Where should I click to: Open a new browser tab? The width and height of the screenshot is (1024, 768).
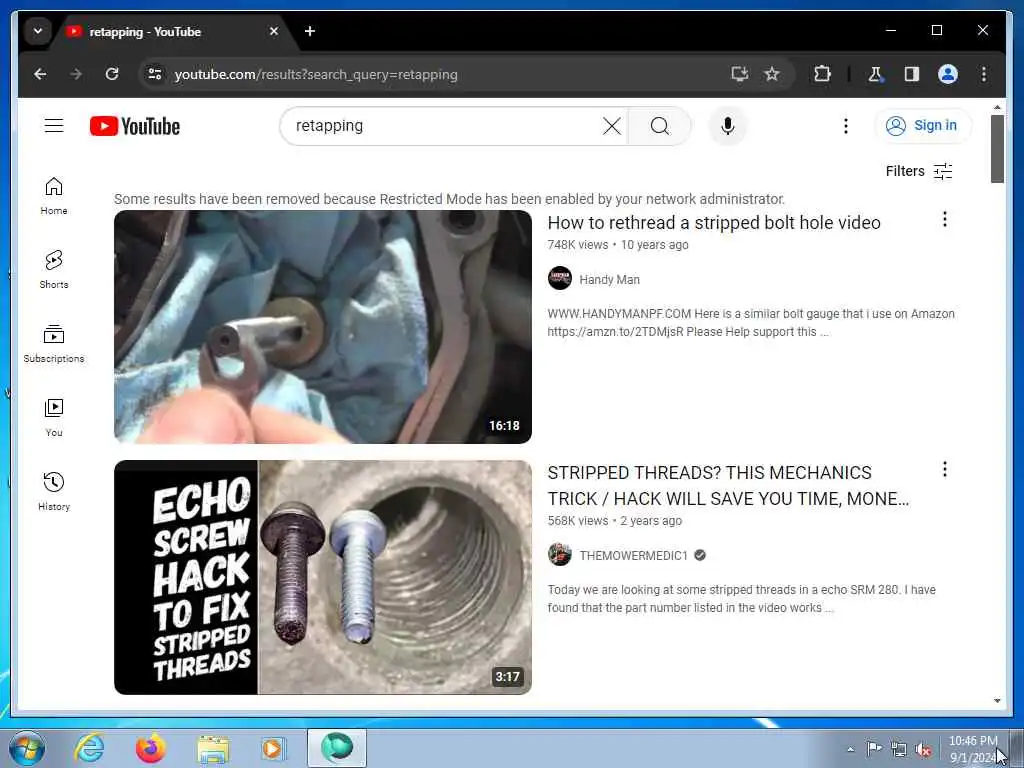tap(310, 31)
